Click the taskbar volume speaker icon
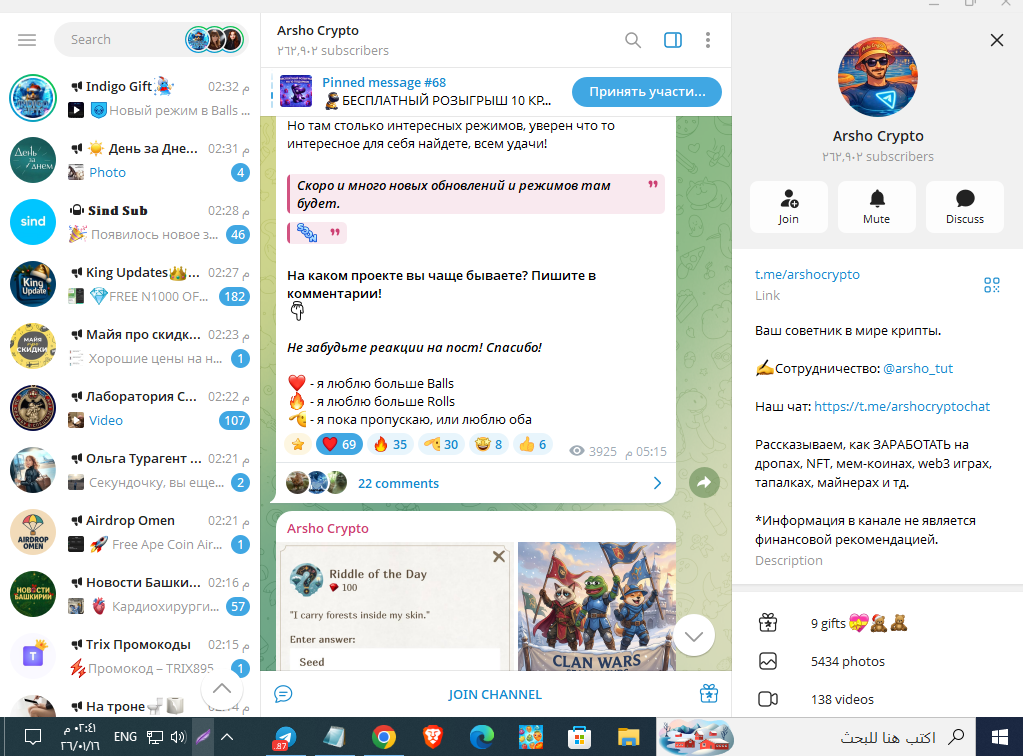 177,737
